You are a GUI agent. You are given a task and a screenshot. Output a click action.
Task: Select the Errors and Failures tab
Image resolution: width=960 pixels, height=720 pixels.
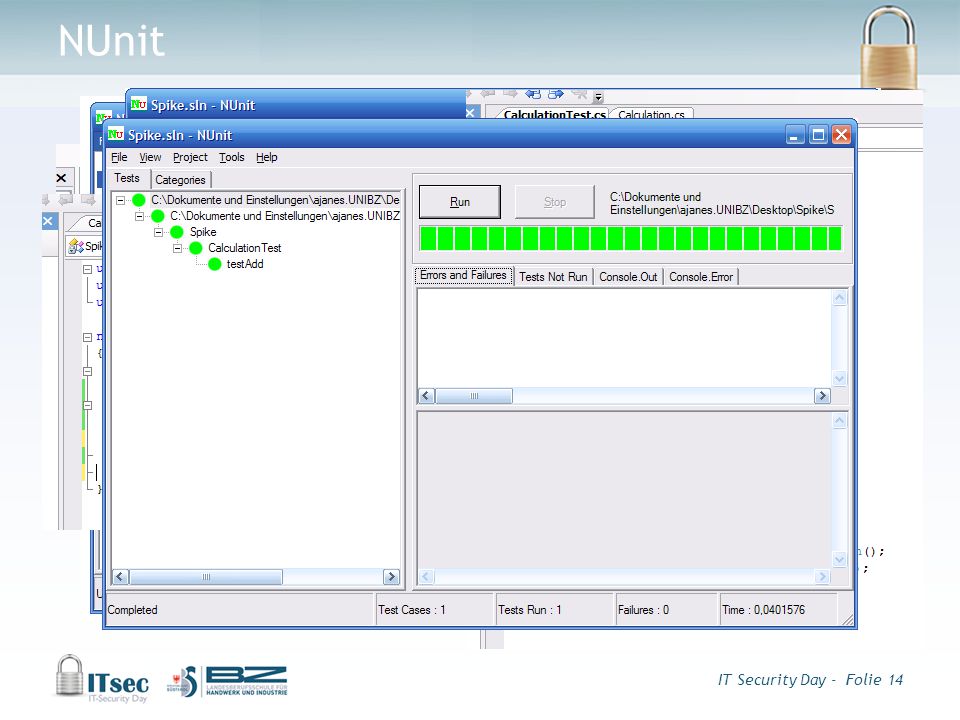coord(463,276)
